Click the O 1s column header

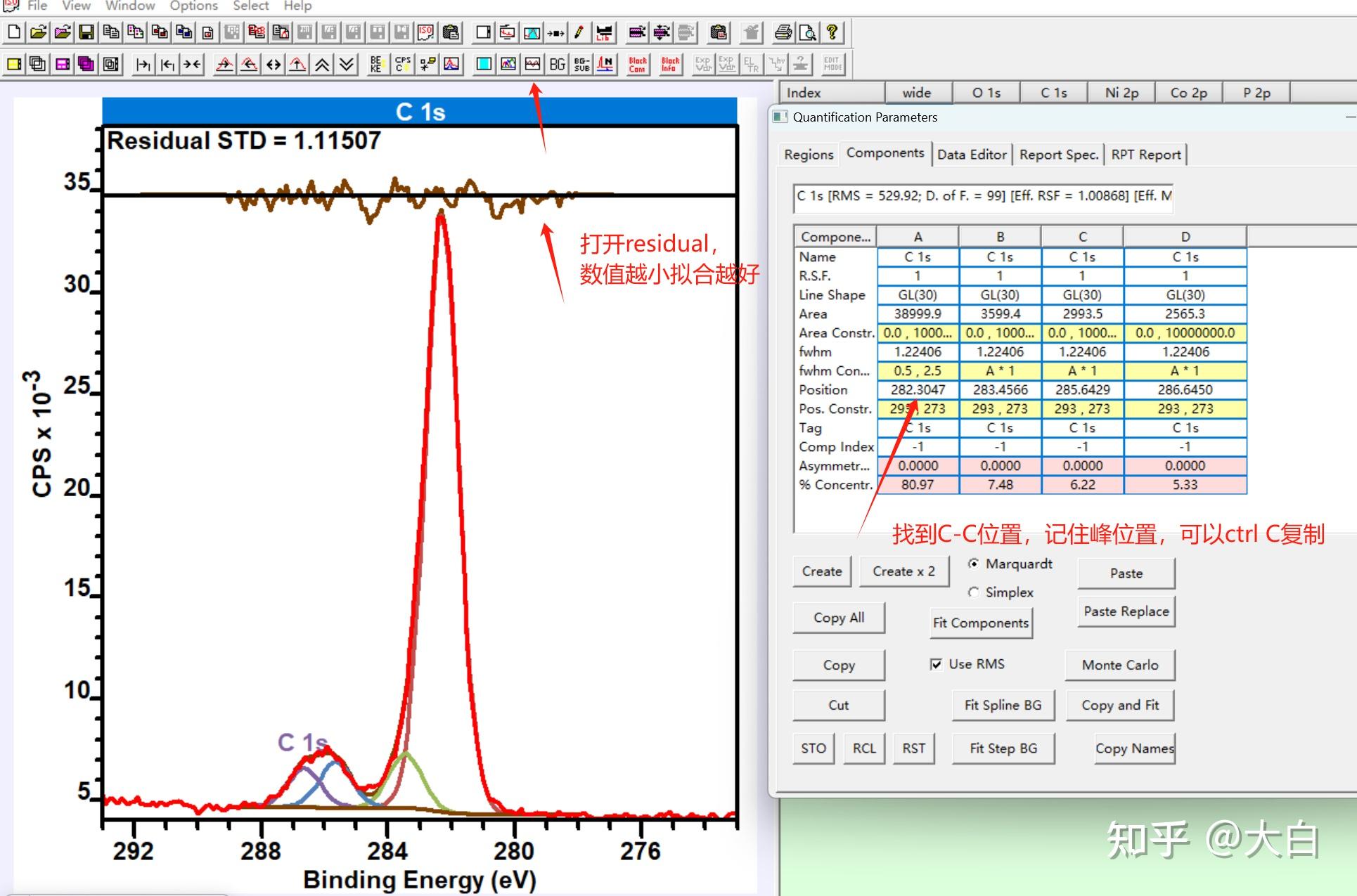click(x=986, y=93)
